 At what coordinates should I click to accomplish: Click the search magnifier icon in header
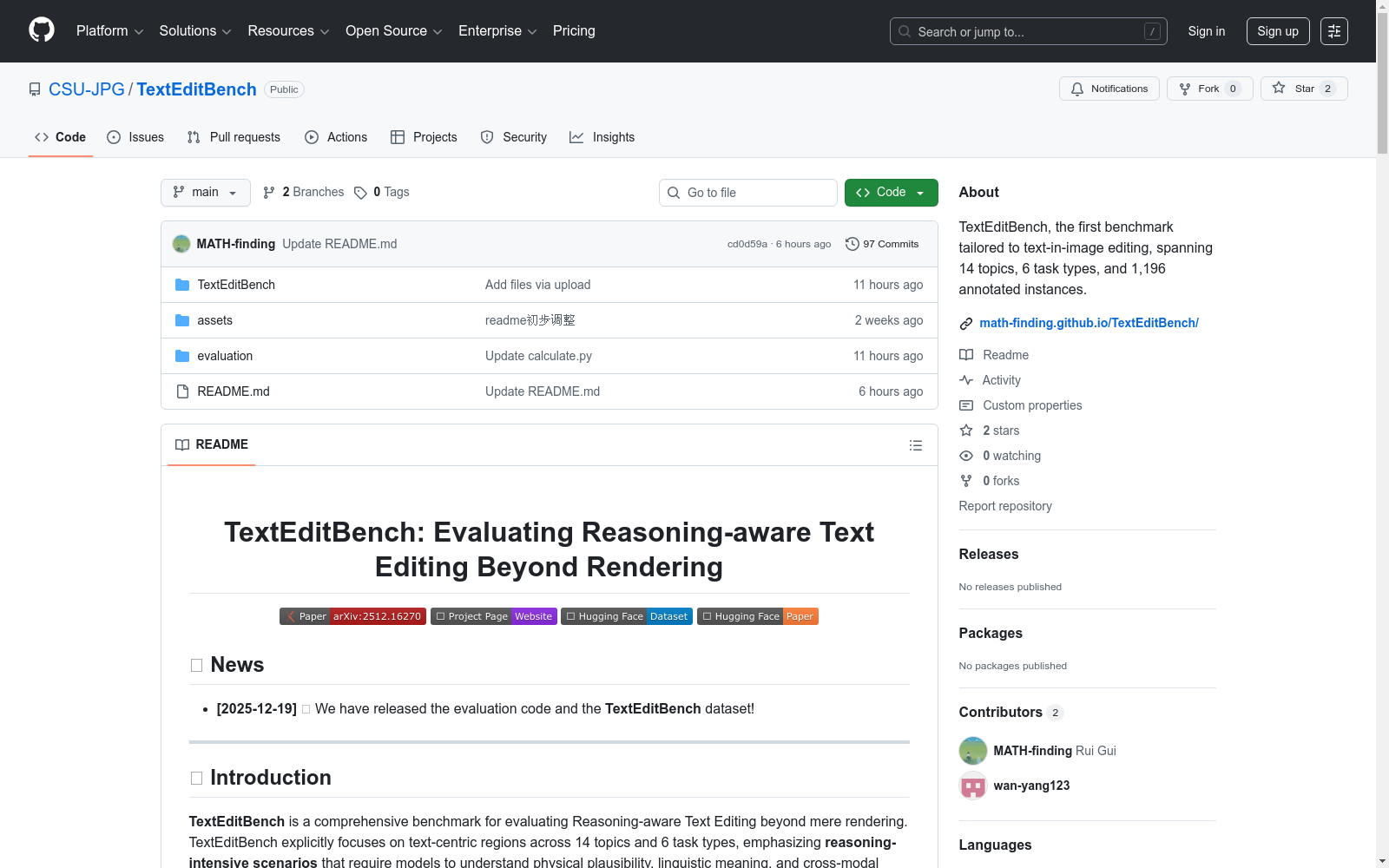coord(905,31)
